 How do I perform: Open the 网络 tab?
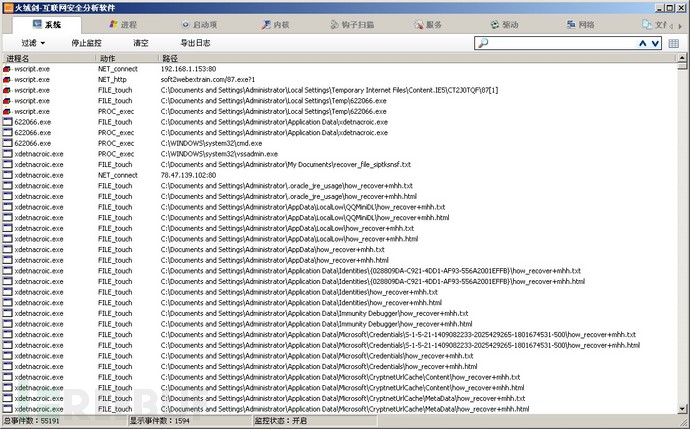[580, 25]
